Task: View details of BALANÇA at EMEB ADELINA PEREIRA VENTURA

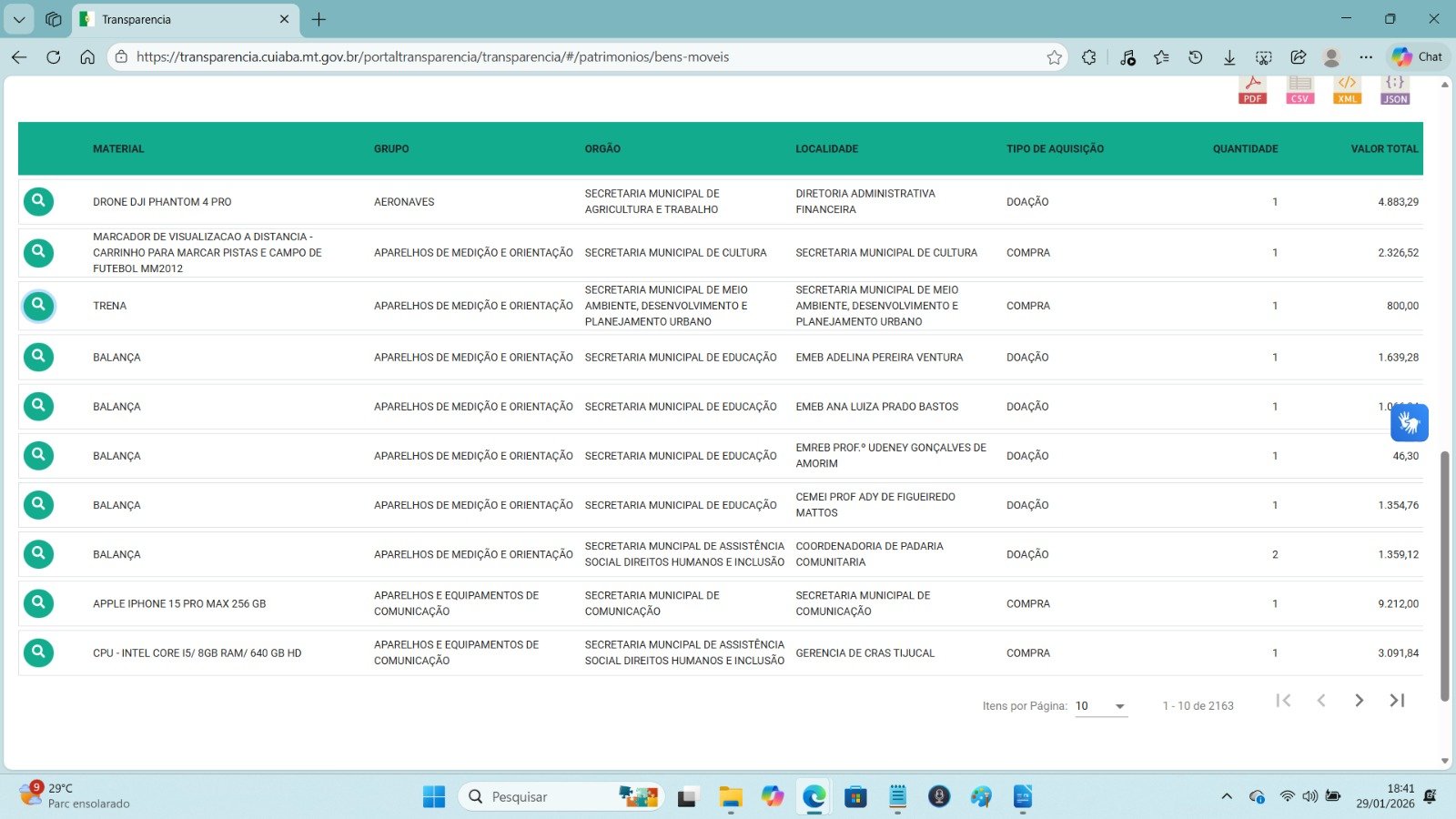Action: (38, 357)
